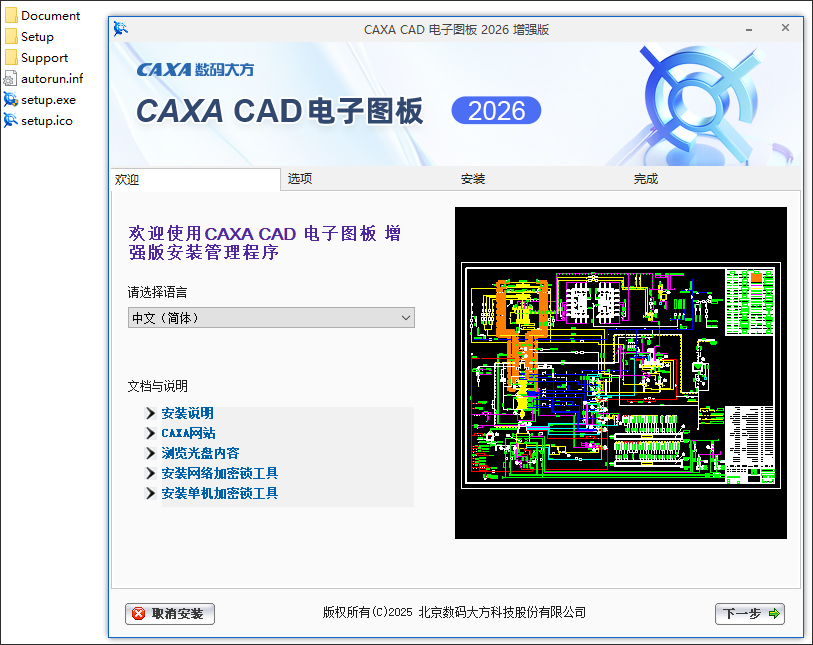
Task: Open the Document folder in the sidebar
Action: point(45,15)
